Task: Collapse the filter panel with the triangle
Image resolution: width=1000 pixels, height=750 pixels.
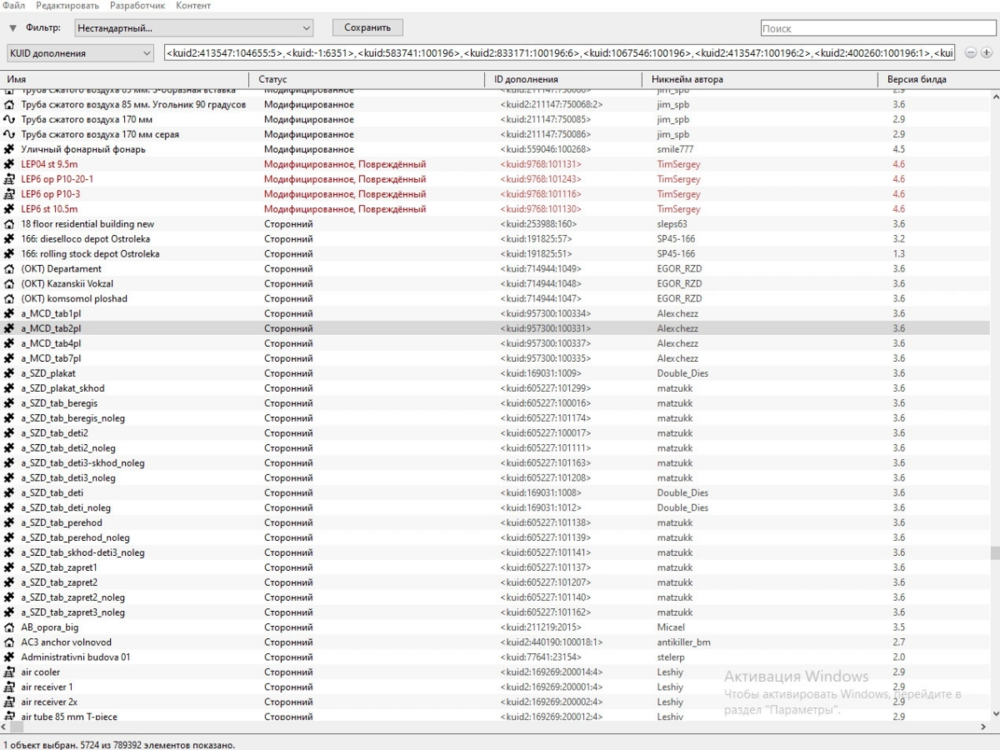Action: pyautogui.click(x=13, y=28)
